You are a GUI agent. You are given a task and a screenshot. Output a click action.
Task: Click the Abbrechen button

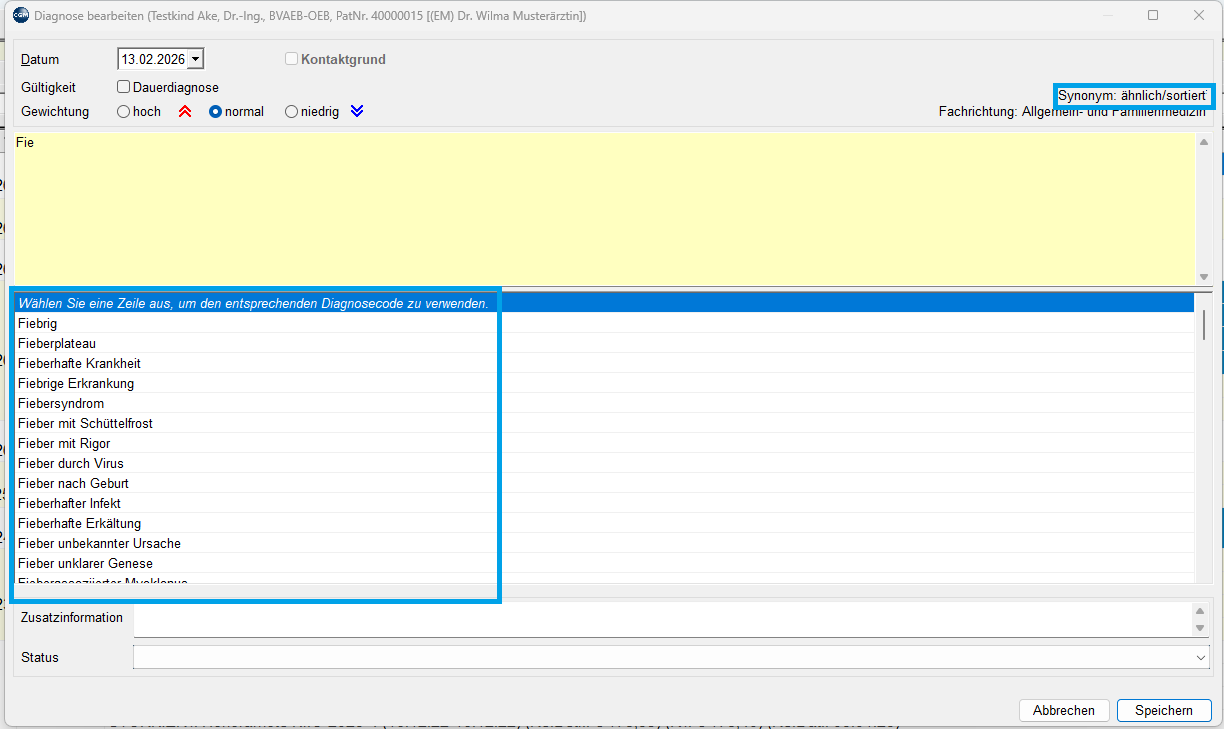pos(1063,710)
